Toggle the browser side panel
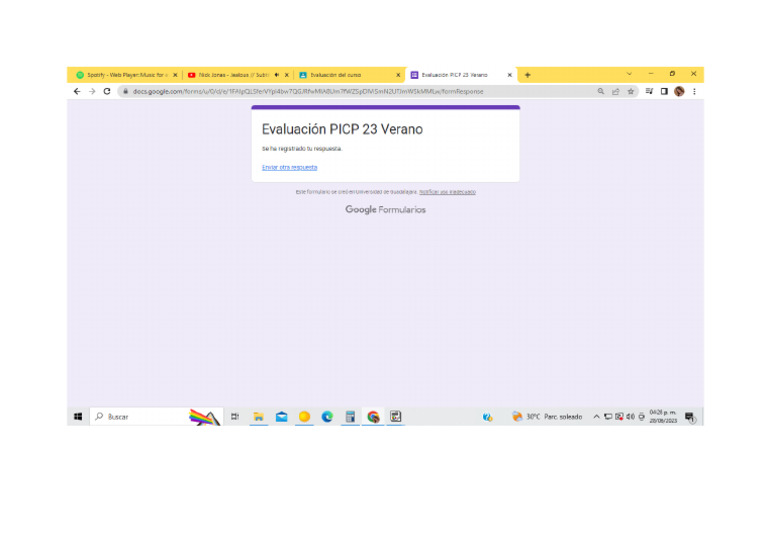 664,92
